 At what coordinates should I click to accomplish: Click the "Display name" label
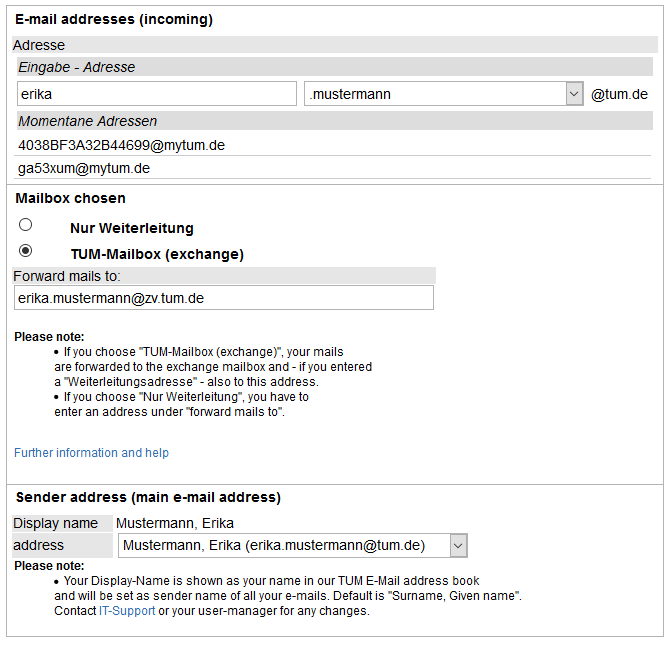coord(55,523)
